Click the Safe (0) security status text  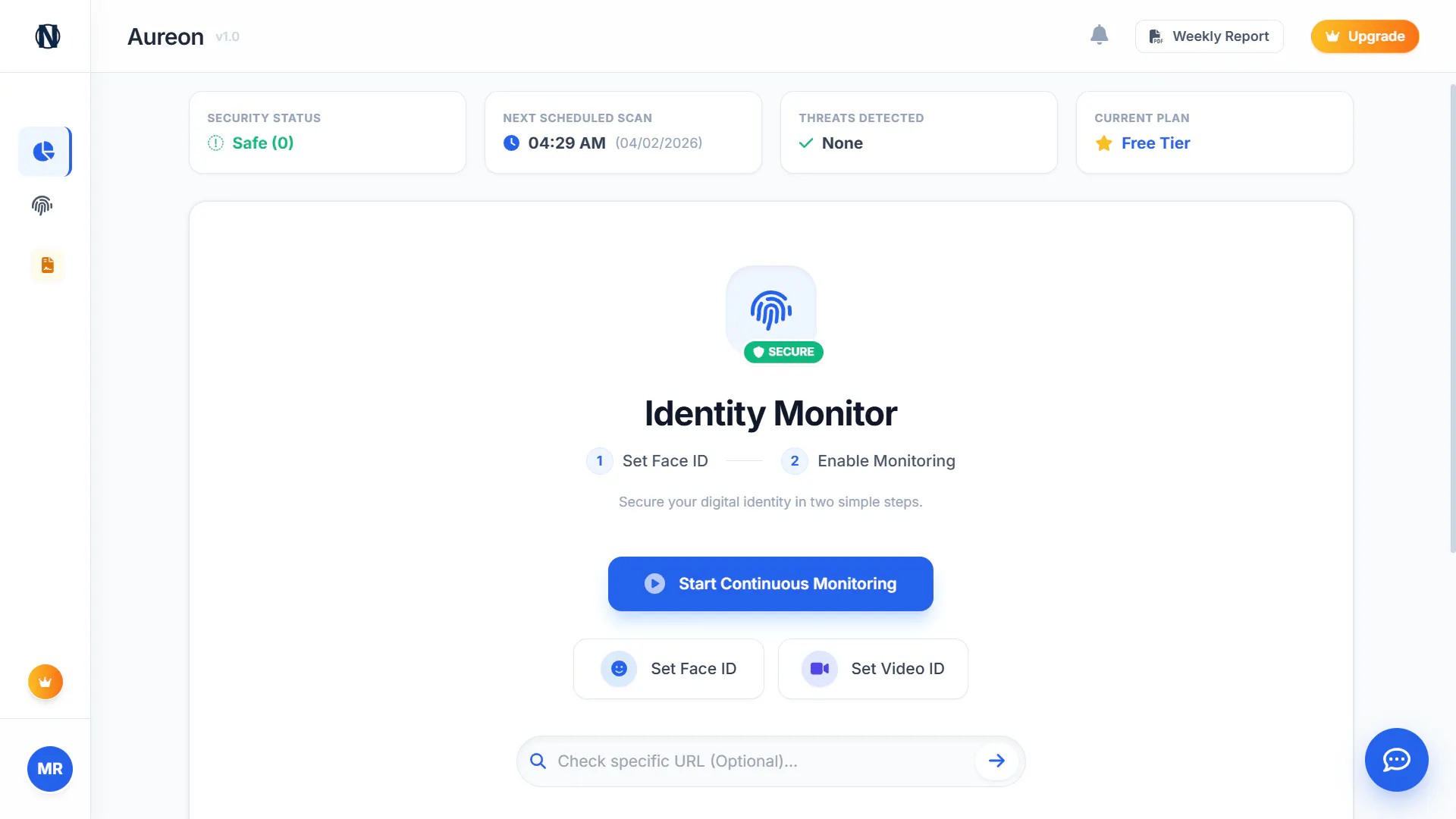pos(263,143)
